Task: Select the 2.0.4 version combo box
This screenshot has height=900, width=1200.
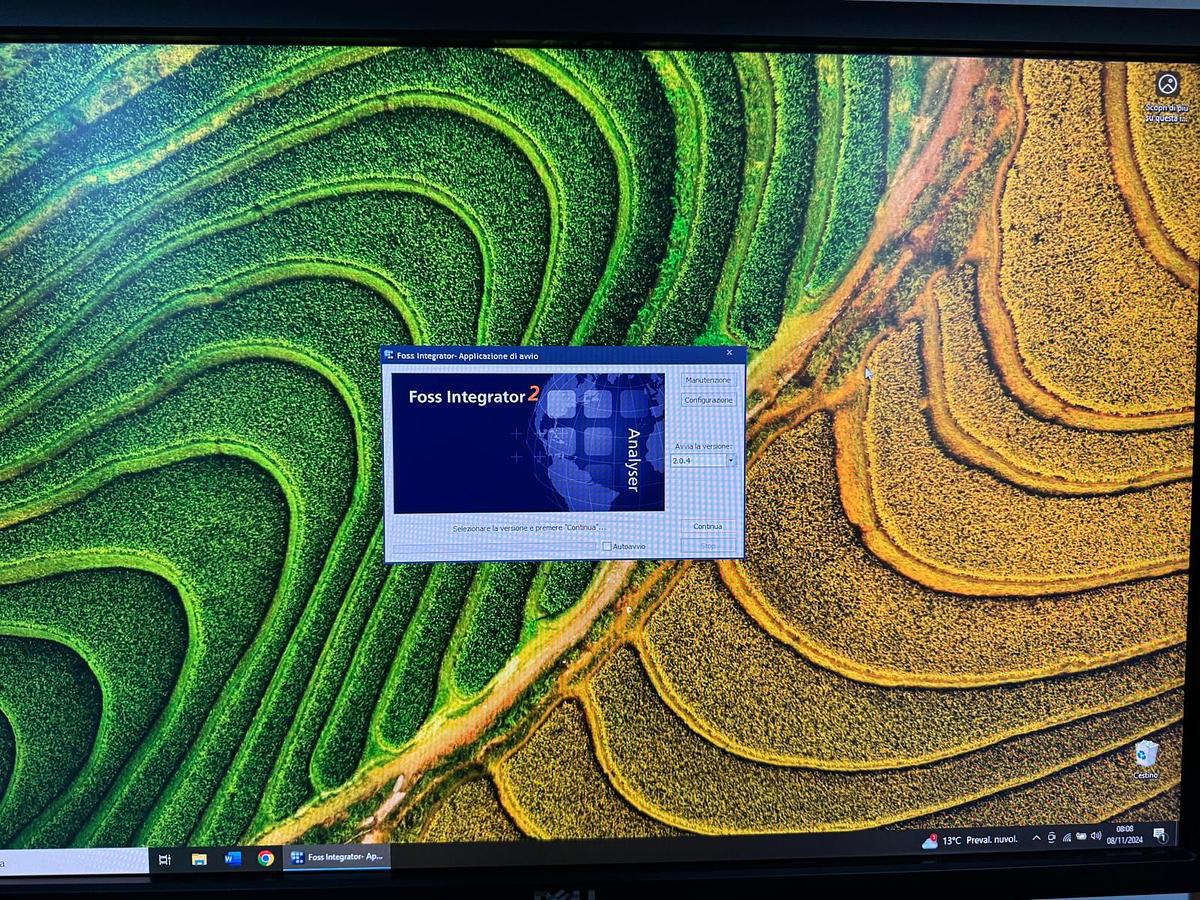Action: (x=698, y=461)
